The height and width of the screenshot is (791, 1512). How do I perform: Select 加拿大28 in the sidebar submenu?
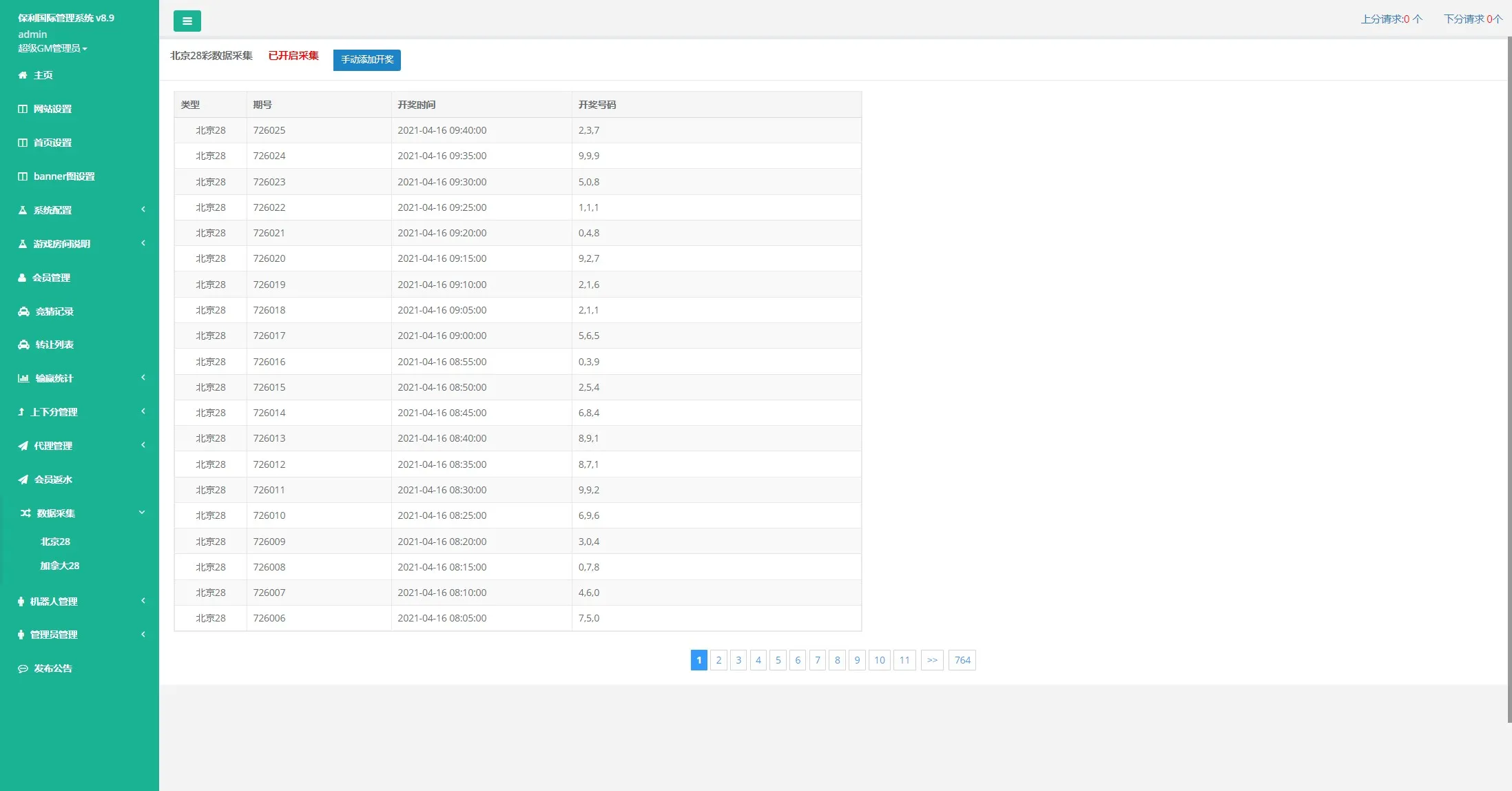(x=59, y=566)
